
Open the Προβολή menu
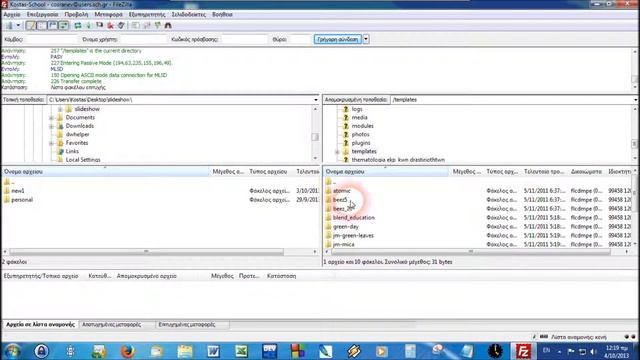(76, 14)
